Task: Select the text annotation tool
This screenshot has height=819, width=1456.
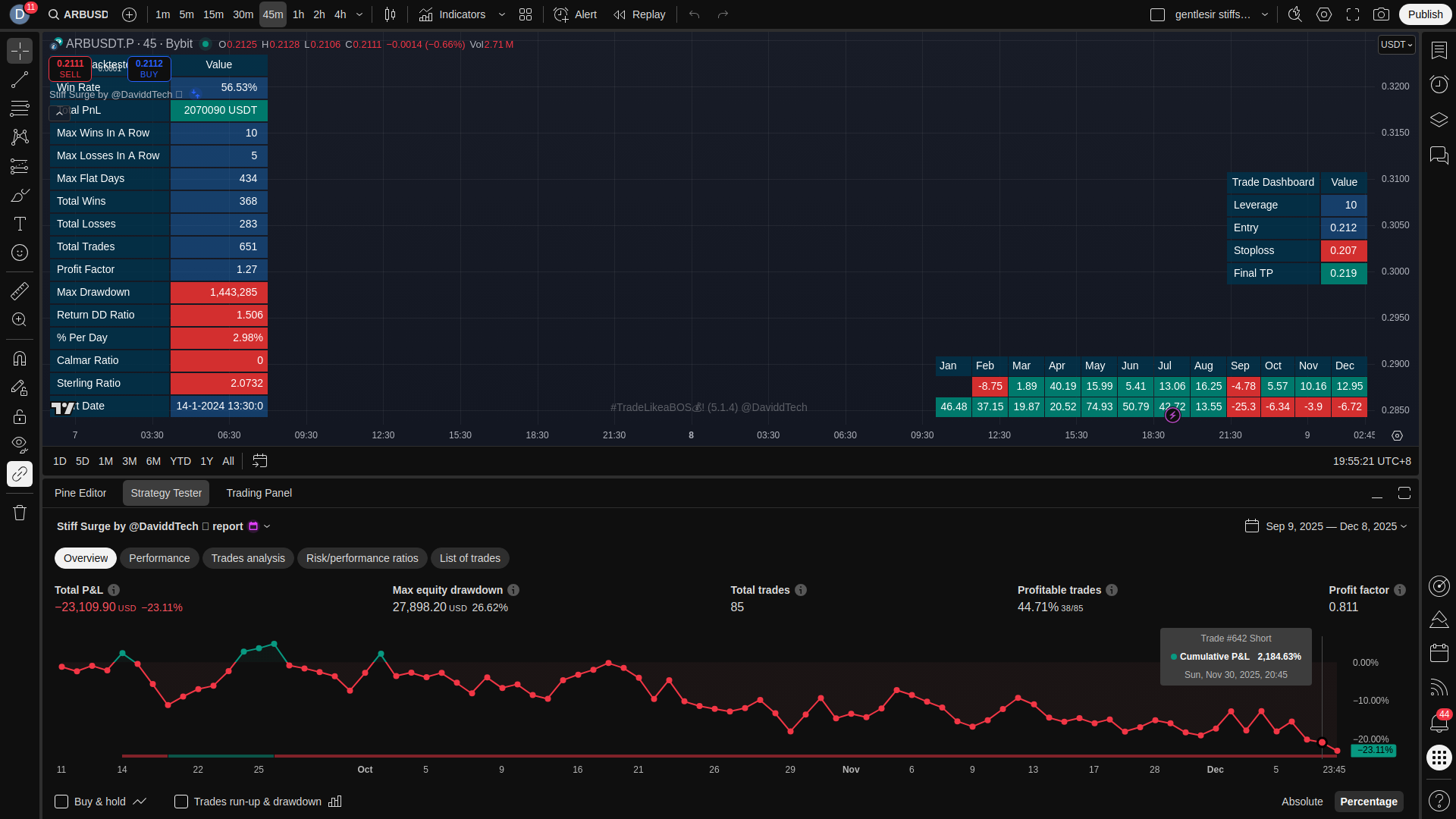Action: [x=20, y=224]
